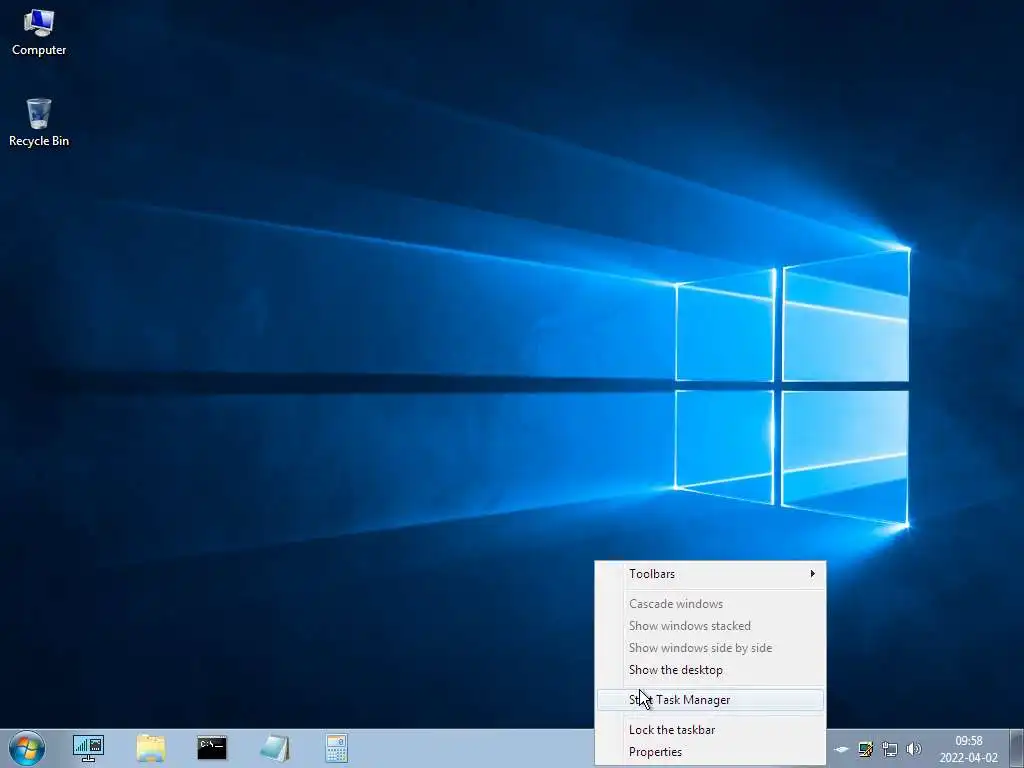Select the Recycle Bin desktop icon

coord(39,123)
